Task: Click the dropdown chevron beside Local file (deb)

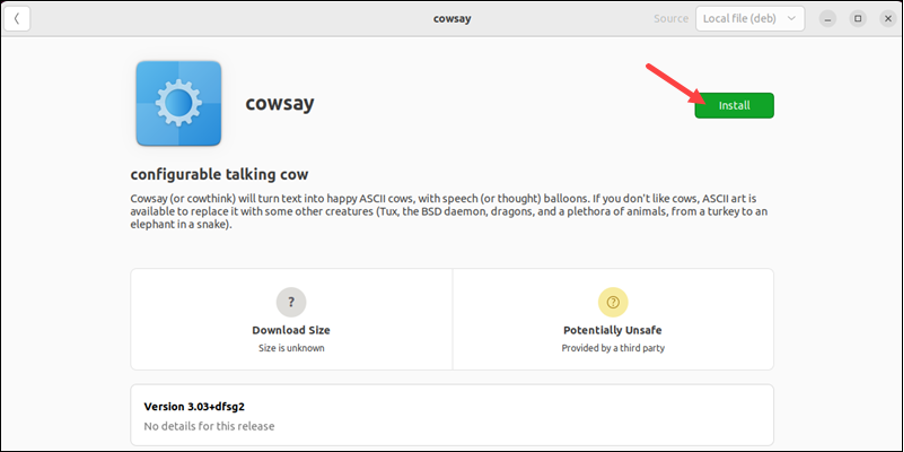Action: tap(791, 19)
